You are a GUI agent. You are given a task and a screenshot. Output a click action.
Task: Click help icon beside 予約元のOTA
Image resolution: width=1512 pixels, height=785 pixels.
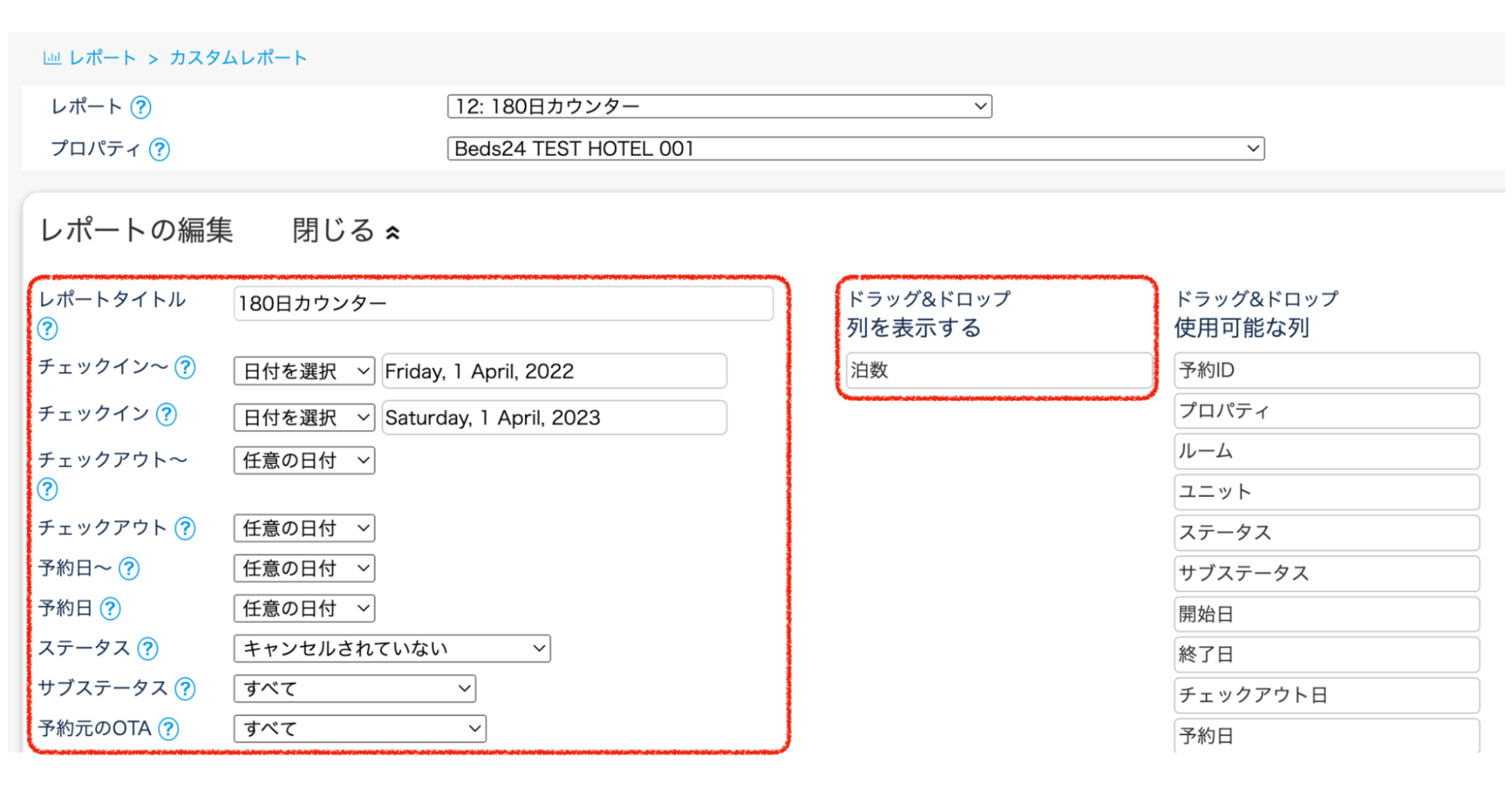point(169,729)
